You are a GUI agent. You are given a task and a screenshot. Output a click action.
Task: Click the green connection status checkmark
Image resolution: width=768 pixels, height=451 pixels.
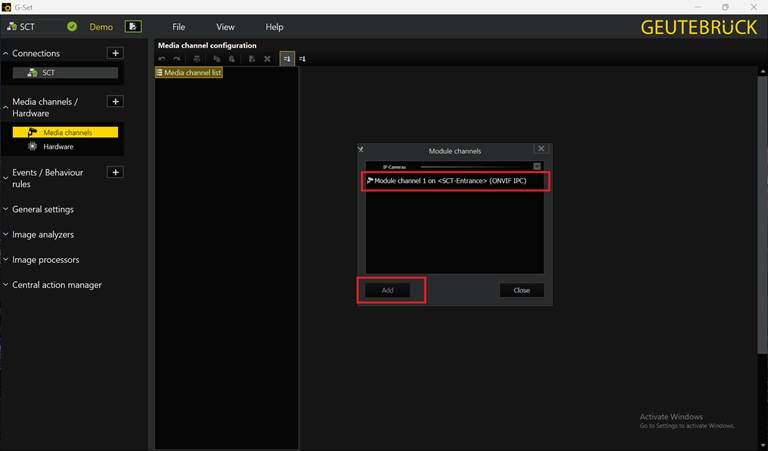pos(72,26)
